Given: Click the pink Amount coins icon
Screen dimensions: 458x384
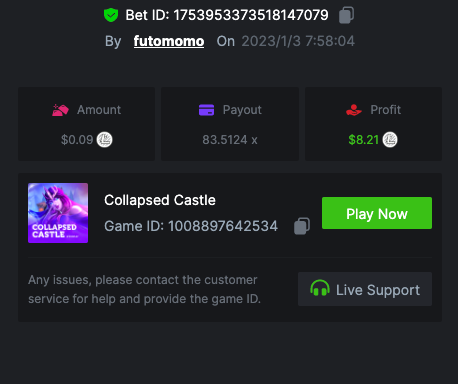Looking at the screenshot, I should [x=60, y=110].
